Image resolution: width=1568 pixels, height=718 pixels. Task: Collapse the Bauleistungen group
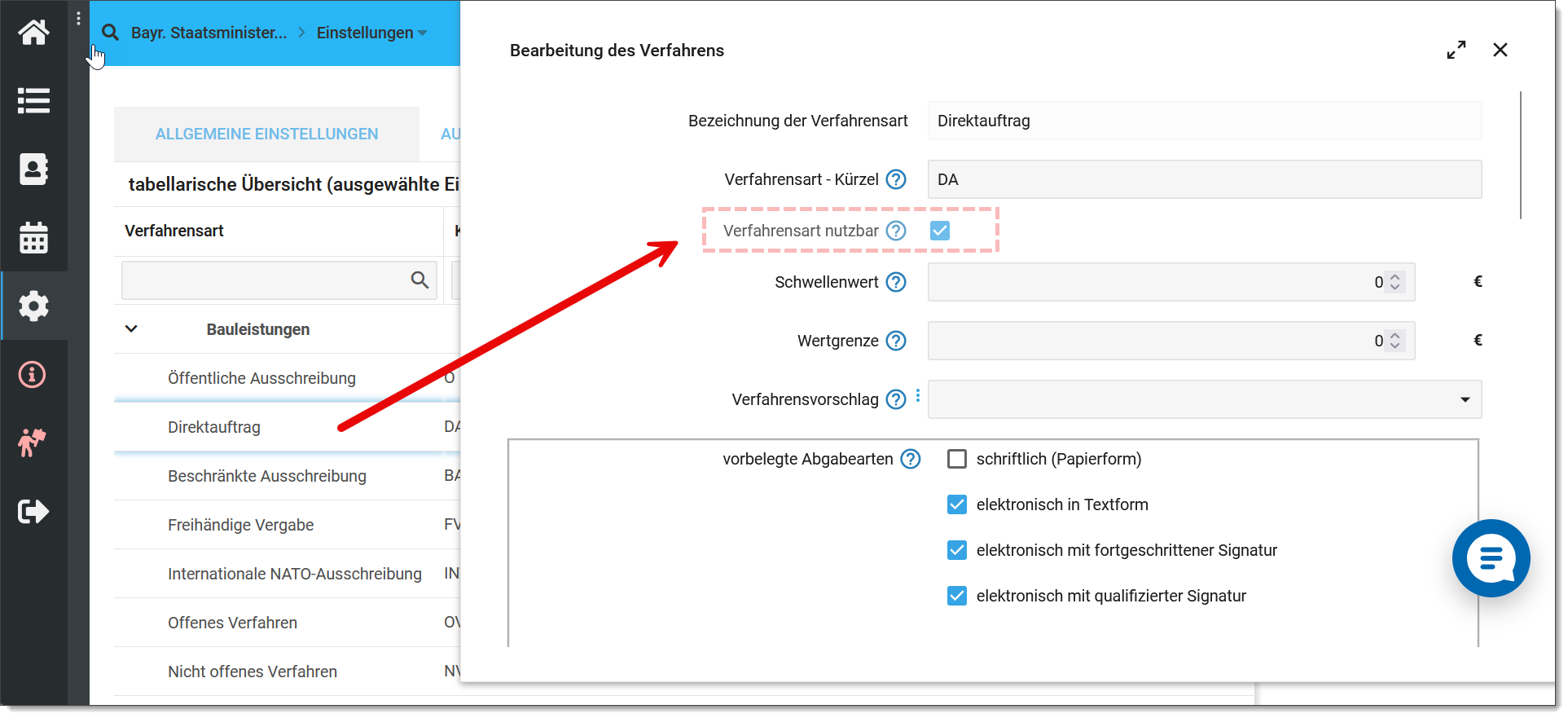click(131, 329)
